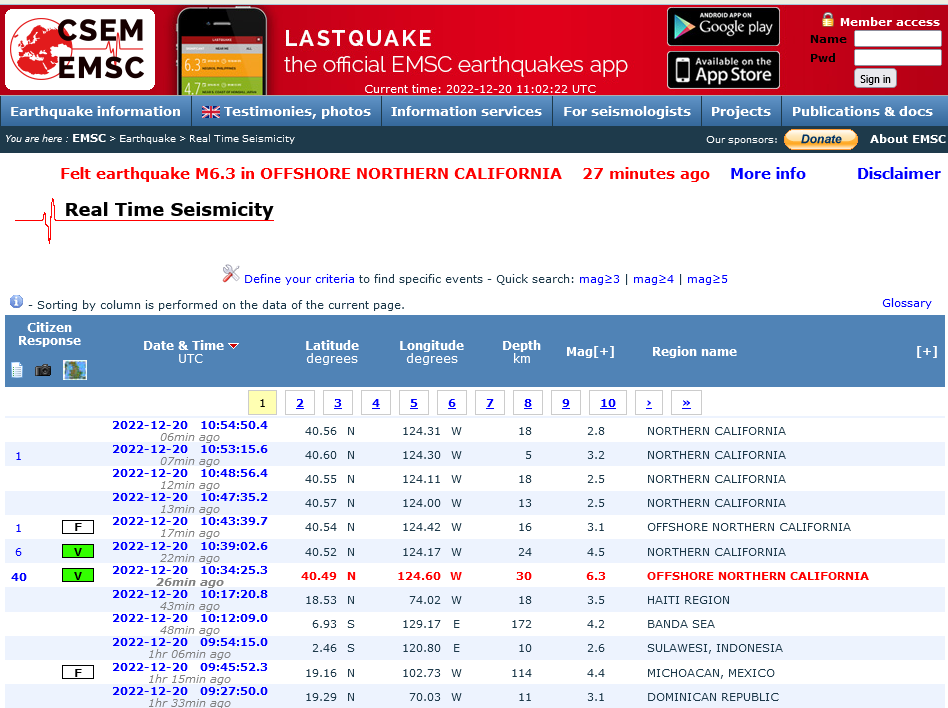The height and width of the screenshot is (708, 948).
Task: Click the testimonies document icon in header
Action: pos(17,370)
